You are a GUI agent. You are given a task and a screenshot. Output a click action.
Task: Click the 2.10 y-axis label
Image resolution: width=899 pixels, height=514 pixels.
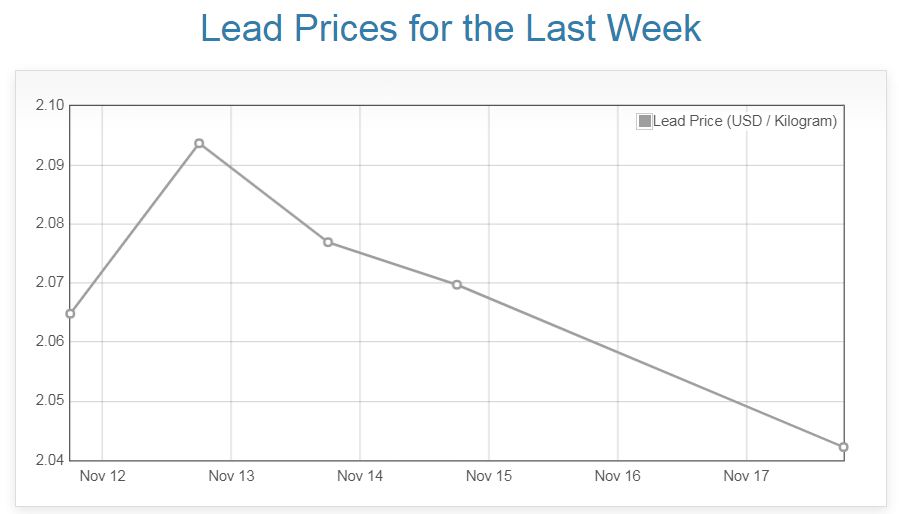49,105
